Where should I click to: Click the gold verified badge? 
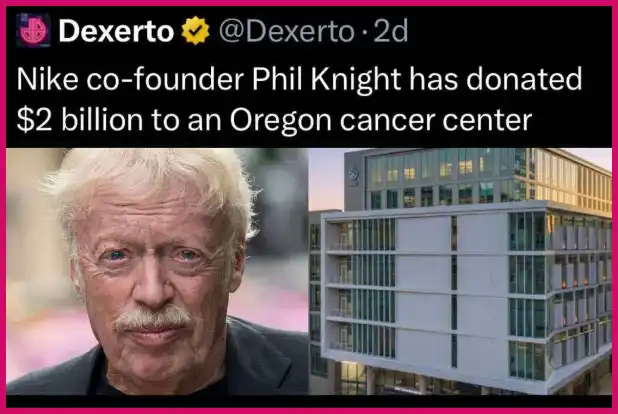coord(195,31)
